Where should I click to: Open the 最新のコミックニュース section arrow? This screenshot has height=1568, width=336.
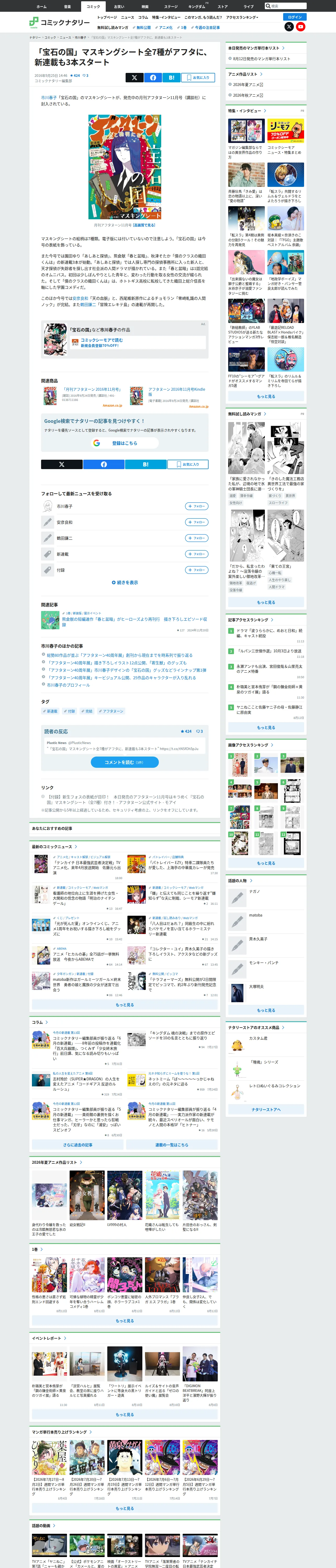[x=76, y=847]
